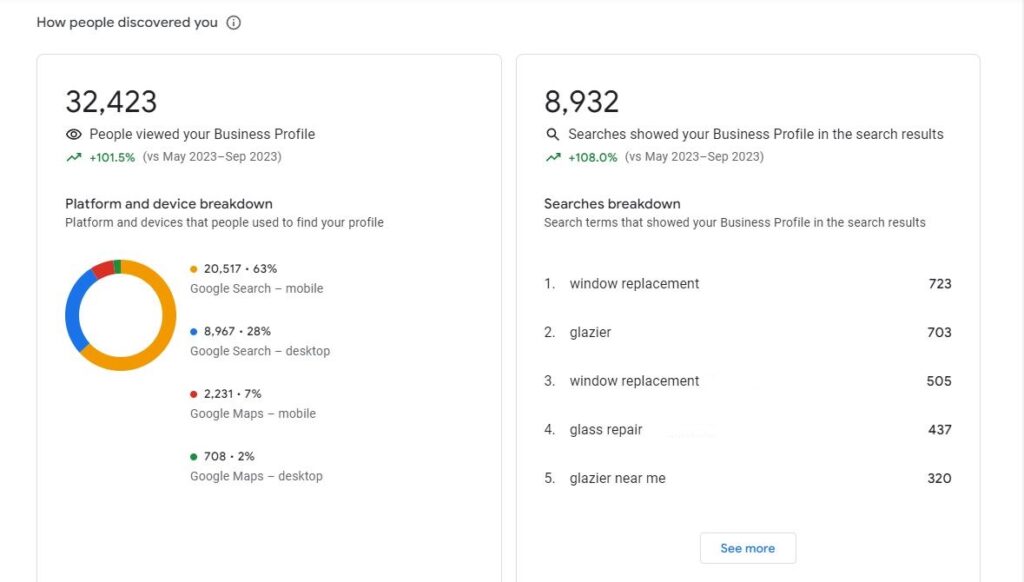Select the red segment of the donut chart
Viewport: 1024px width, 582px height.
(102, 269)
